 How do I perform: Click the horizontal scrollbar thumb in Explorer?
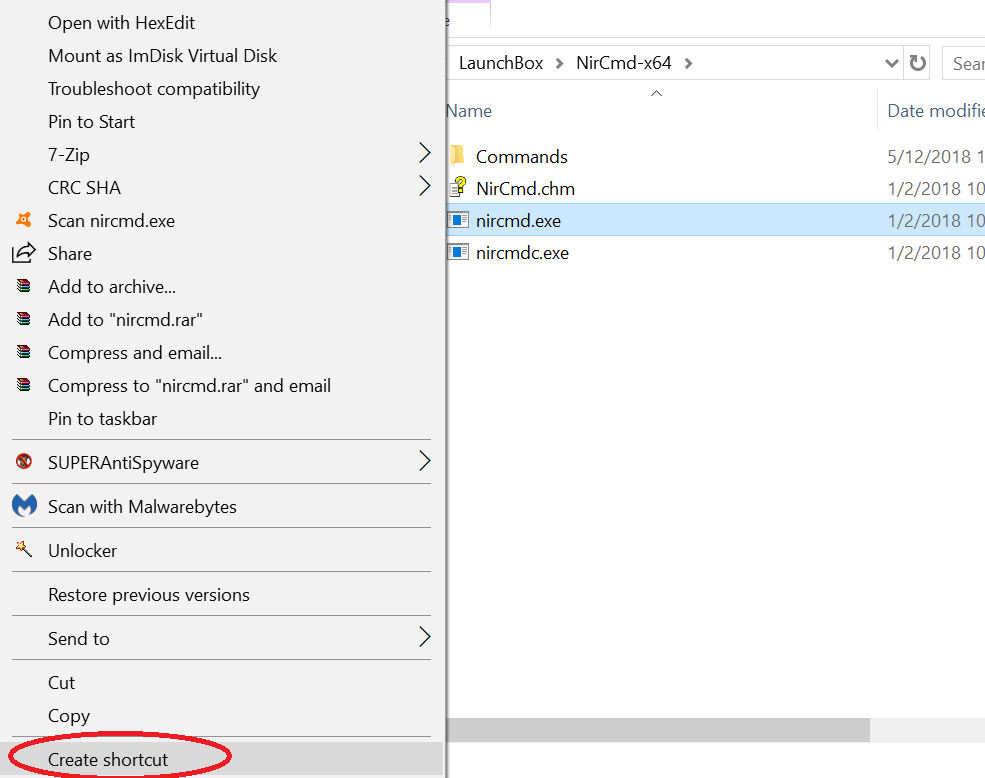(658, 730)
